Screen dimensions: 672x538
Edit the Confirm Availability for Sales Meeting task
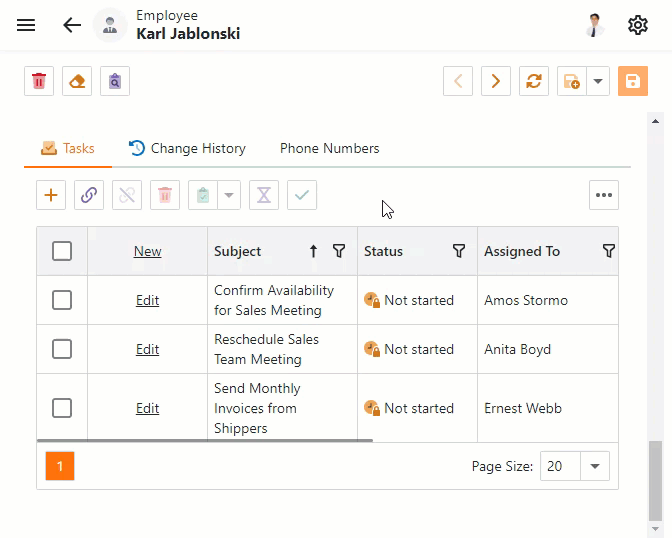coord(147,300)
